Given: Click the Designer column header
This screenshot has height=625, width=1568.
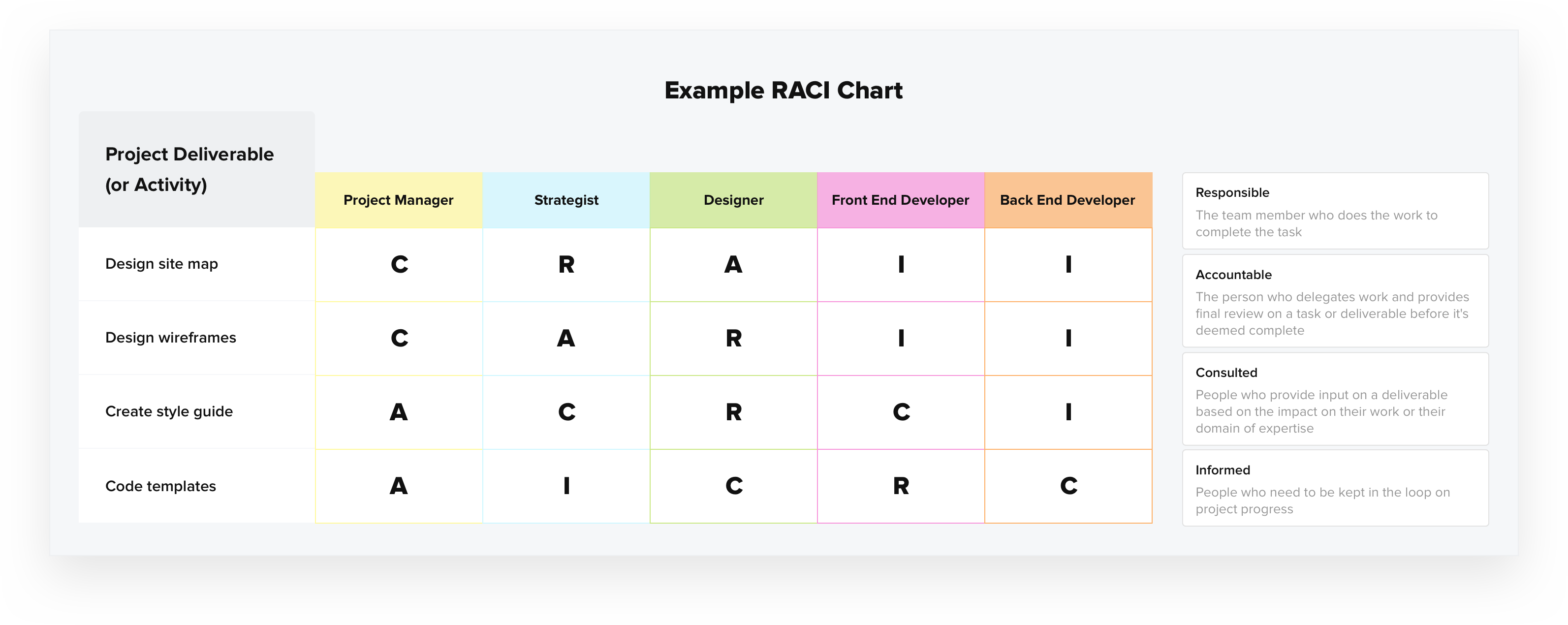Looking at the screenshot, I should pyautogui.click(x=732, y=199).
